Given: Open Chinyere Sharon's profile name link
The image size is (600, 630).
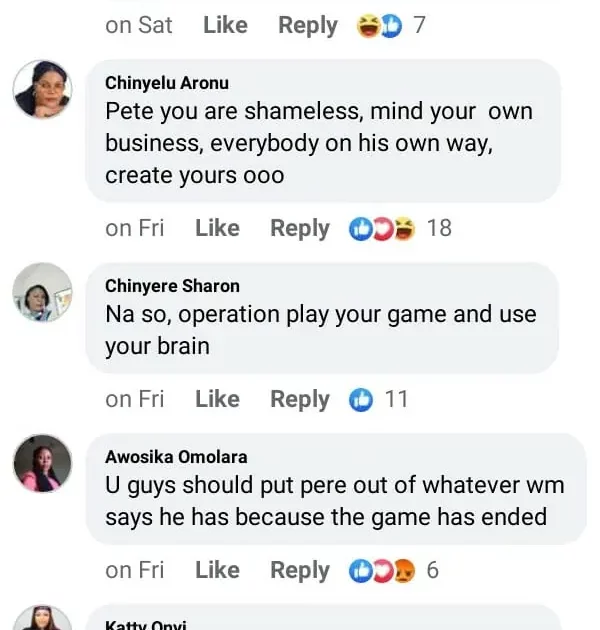Looking at the screenshot, I should (172, 286).
